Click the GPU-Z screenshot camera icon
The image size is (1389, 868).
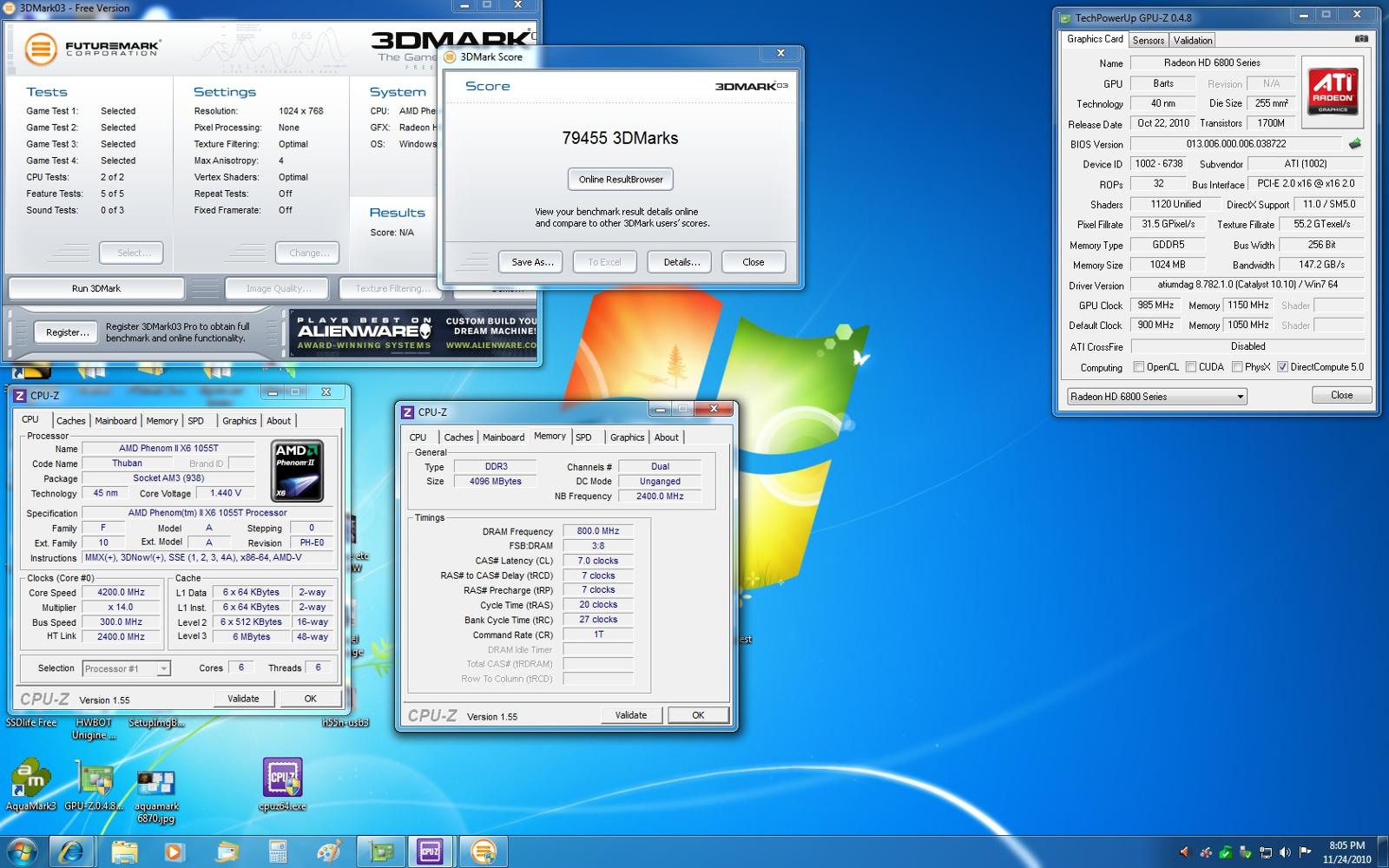1361,39
